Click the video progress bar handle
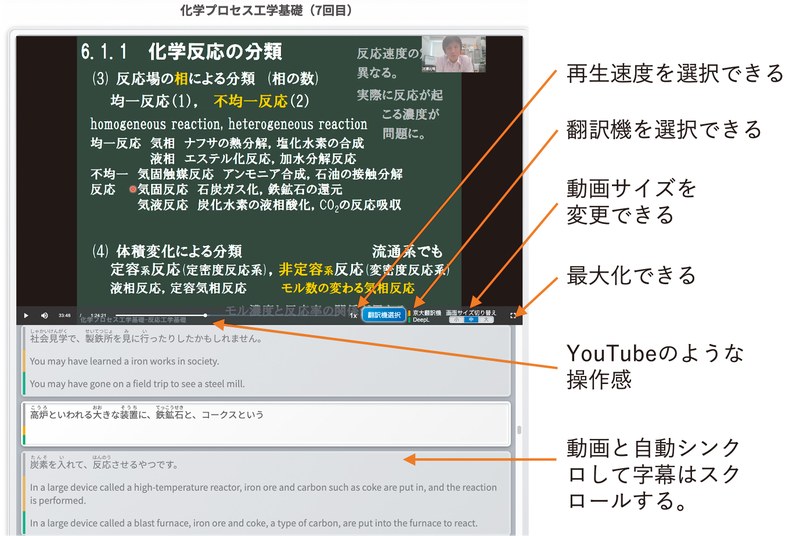This screenshot has height=536, width=800. (206, 315)
